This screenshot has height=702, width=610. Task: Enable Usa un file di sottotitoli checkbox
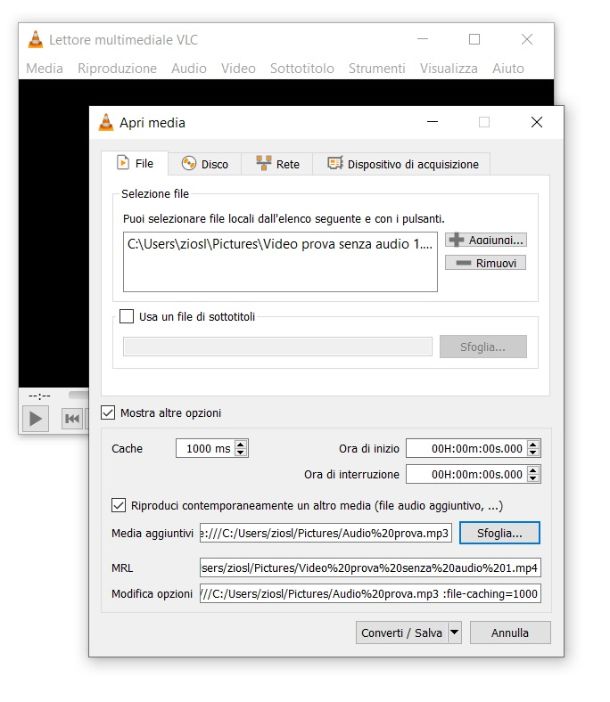127,317
